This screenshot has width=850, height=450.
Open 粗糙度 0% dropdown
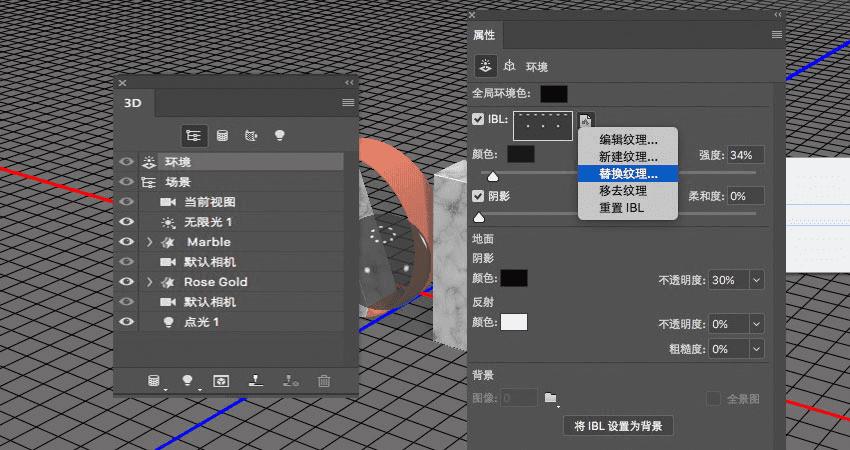(x=756, y=349)
